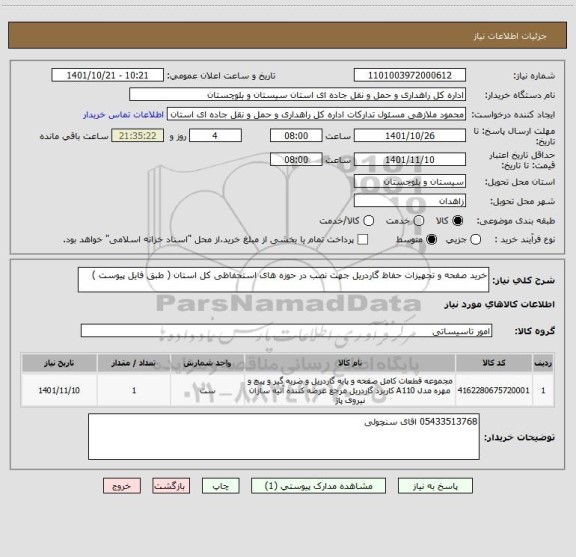Screen dimensions: 576x557
Task: Click the remaining days field showing 4
Action: coord(215,136)
